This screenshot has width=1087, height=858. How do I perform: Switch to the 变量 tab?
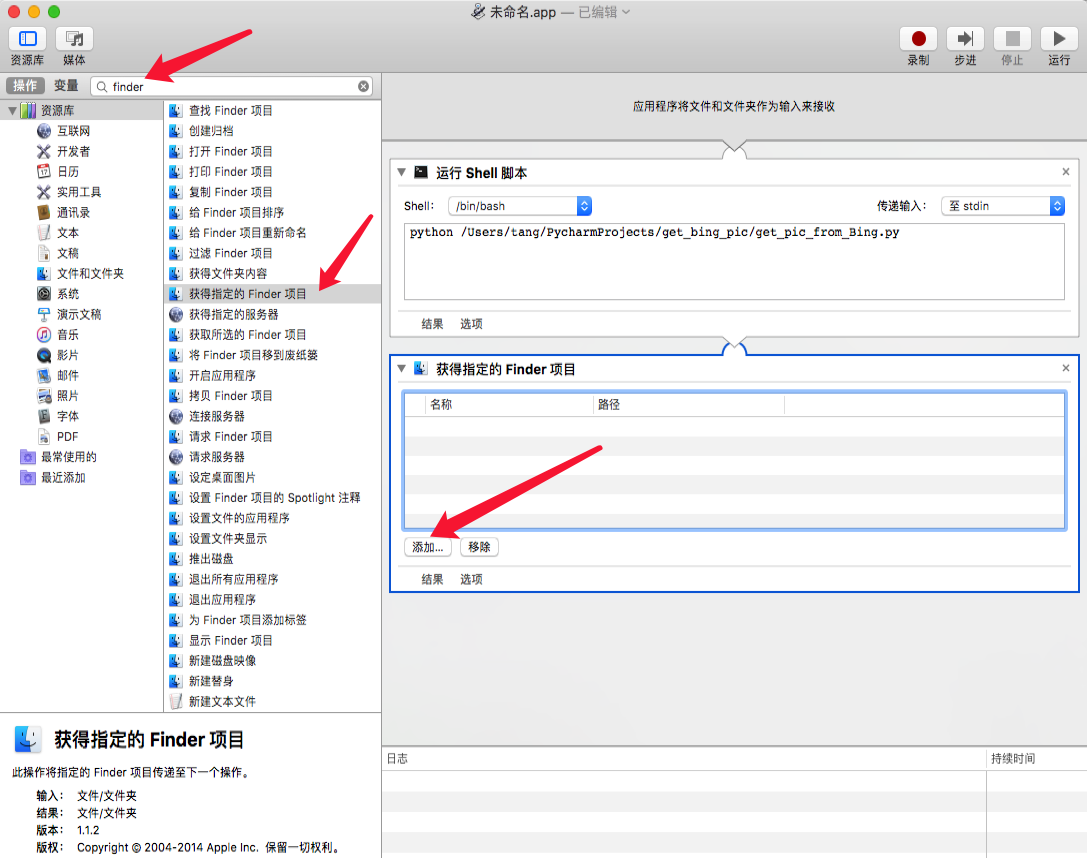tap(67, 85)
